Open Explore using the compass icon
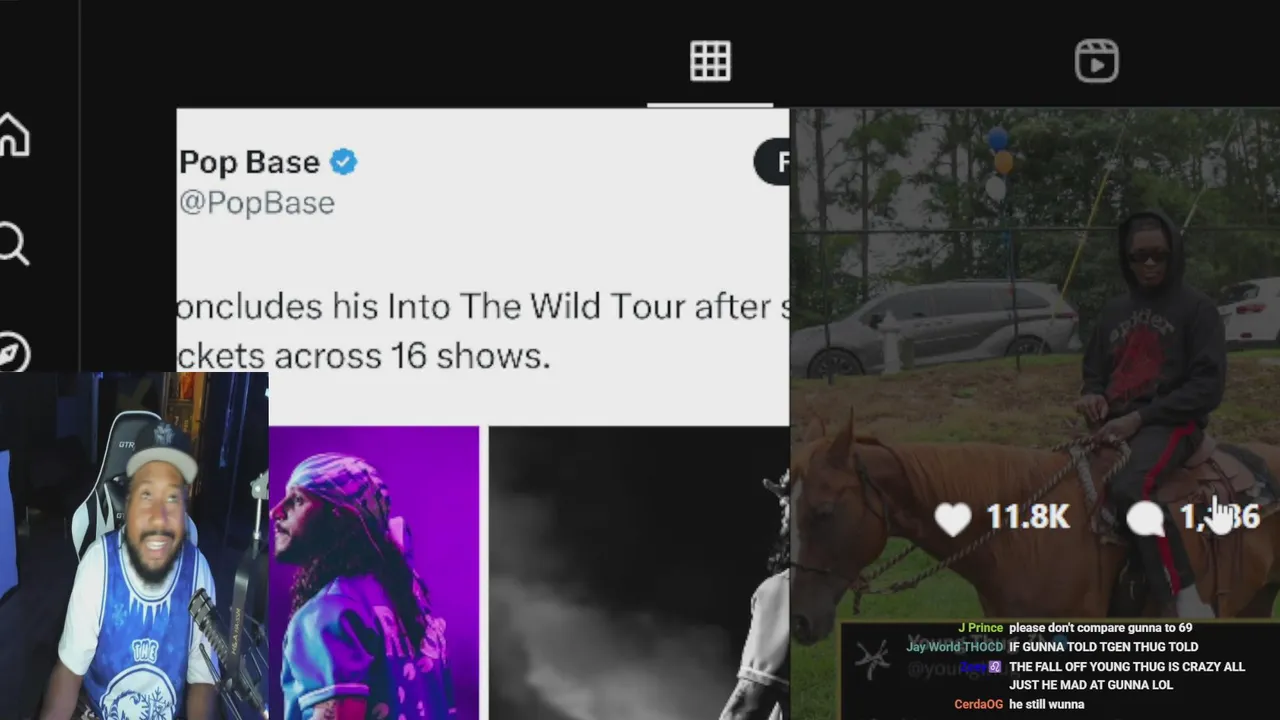Viewport: 1280px width, 720px height. pyautogui.click(x=13, y=352)
